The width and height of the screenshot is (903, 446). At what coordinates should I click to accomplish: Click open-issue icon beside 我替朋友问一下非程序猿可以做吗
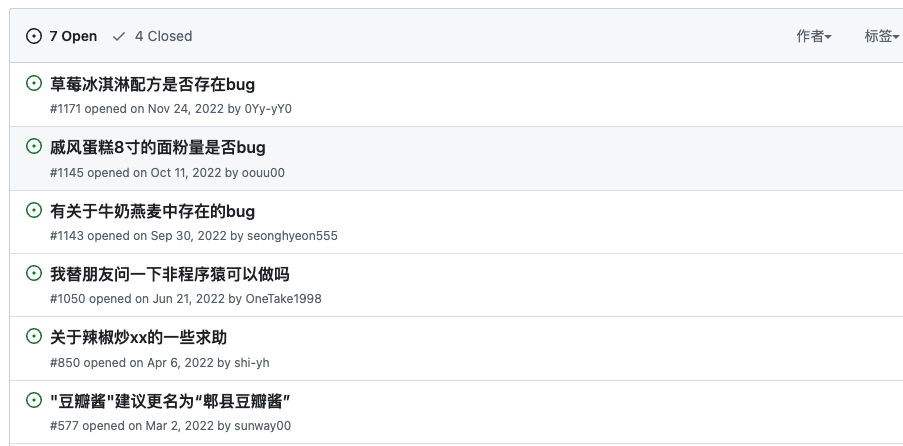coord(34,274)
